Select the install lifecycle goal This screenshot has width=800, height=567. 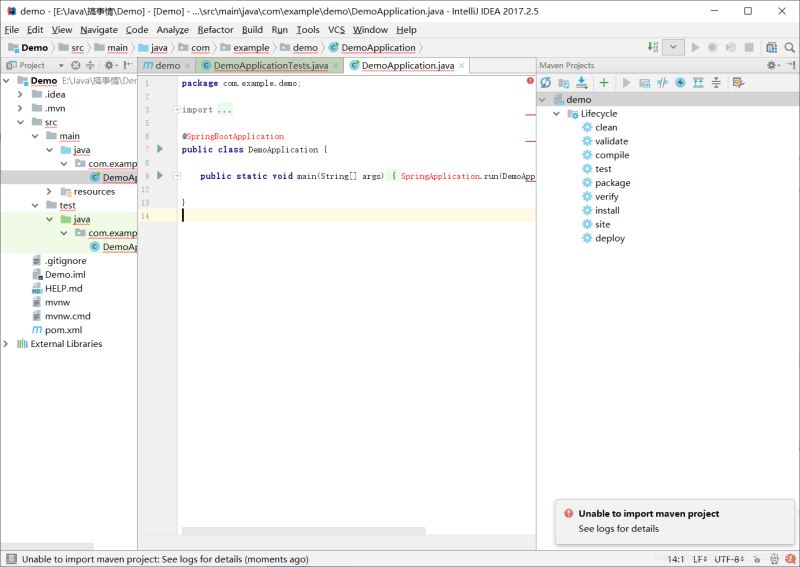(607, 211)
